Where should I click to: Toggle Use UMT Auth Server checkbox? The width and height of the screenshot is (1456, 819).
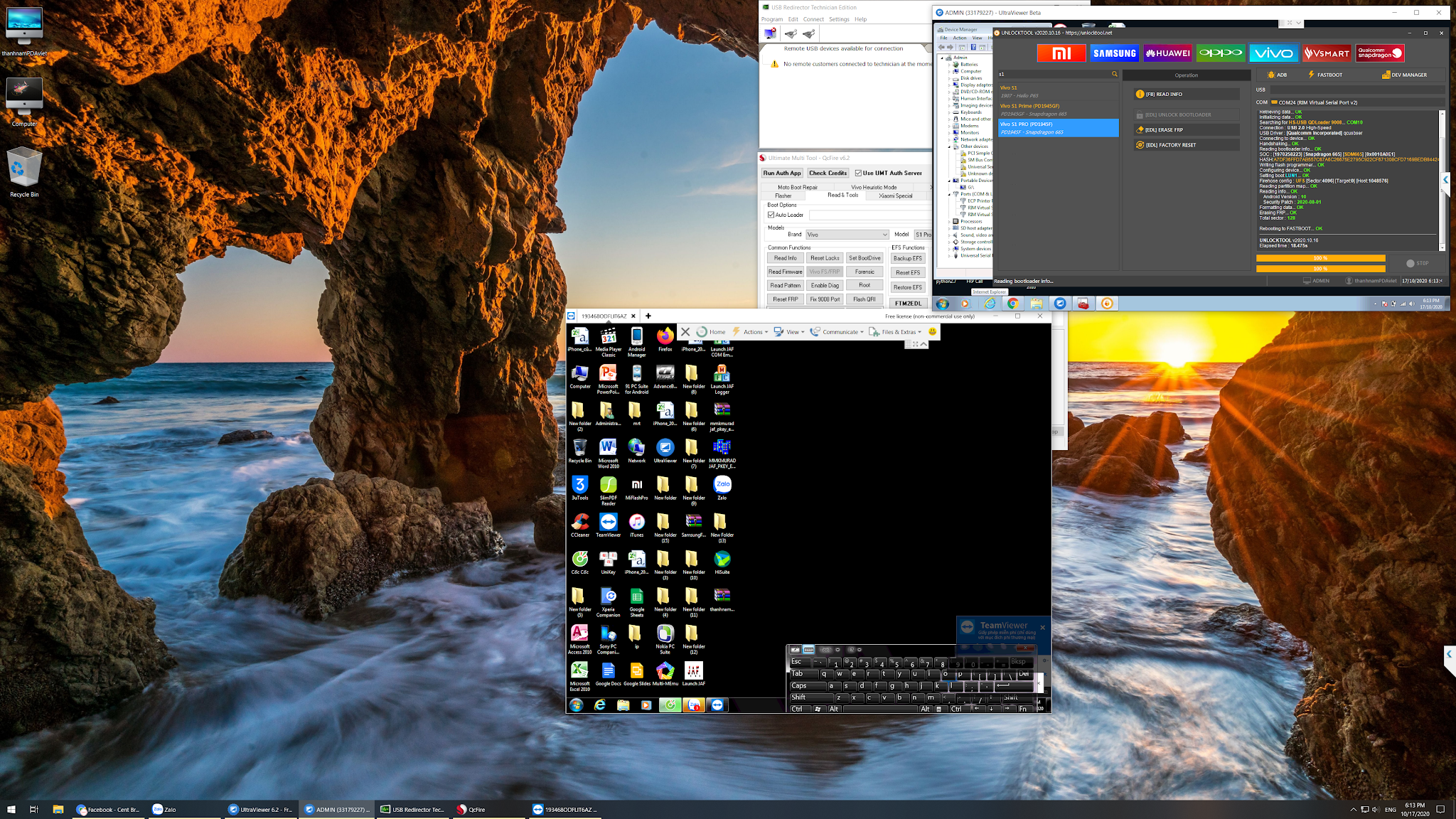pyautogui.click(x=859, y=173)
